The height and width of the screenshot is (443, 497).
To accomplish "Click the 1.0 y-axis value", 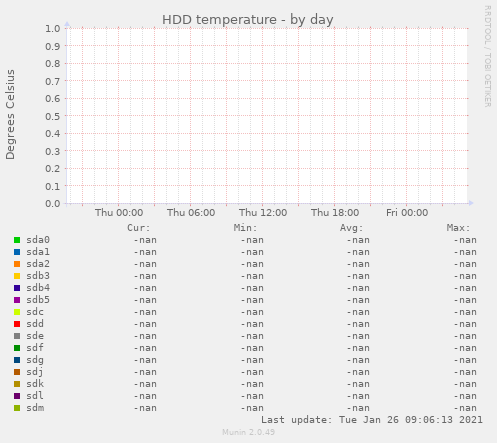I will point(53,28).
